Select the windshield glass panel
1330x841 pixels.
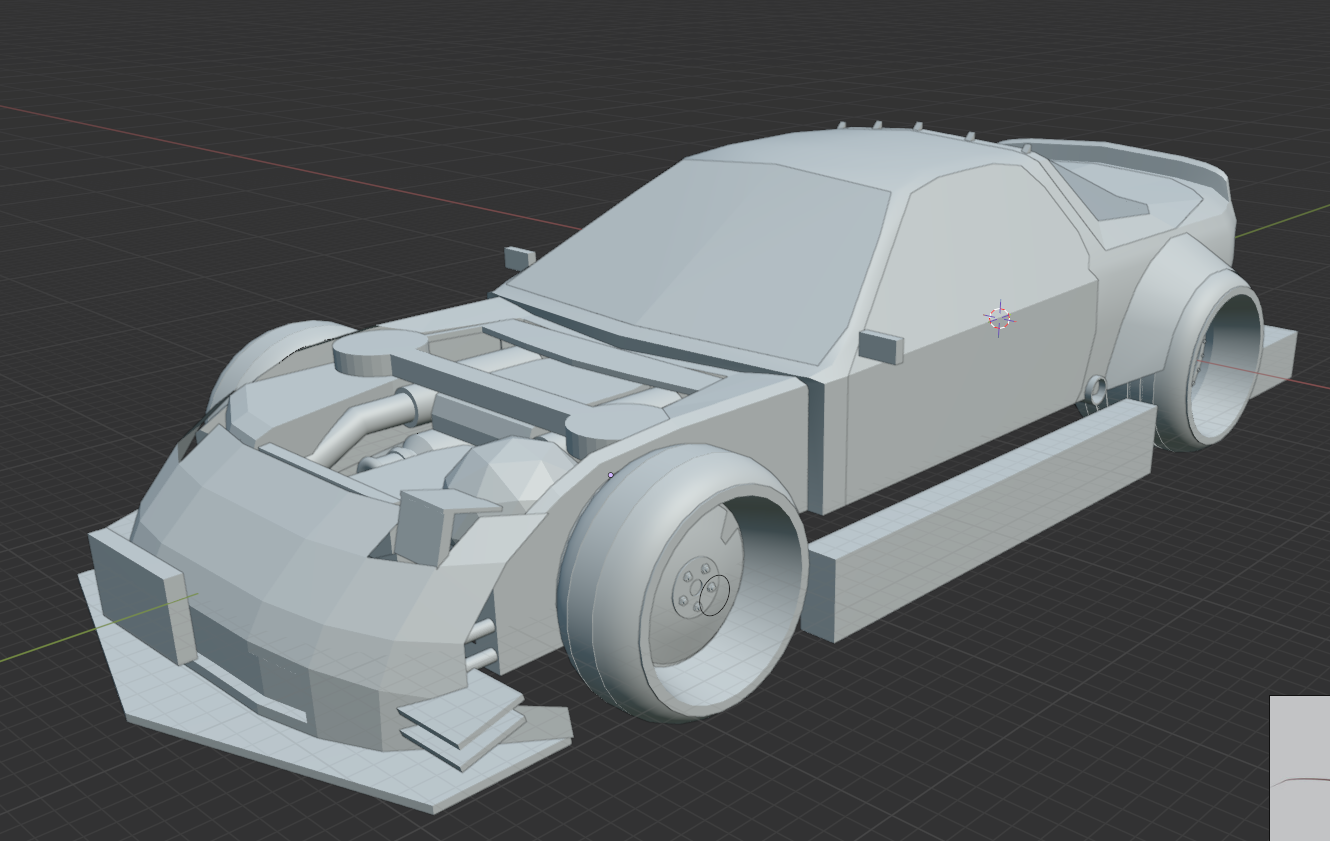coord(705,255)
